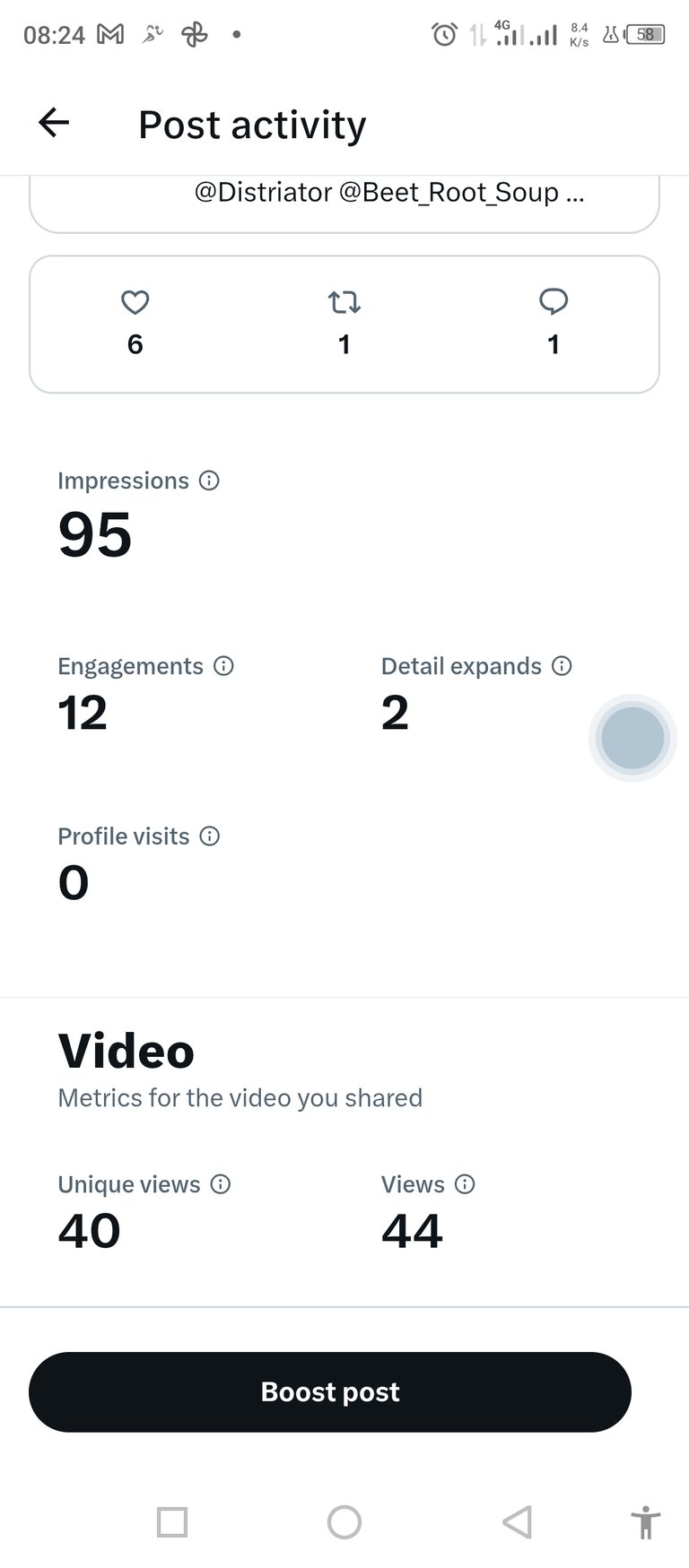Tap the Impressions count 95

pos(95,535)
